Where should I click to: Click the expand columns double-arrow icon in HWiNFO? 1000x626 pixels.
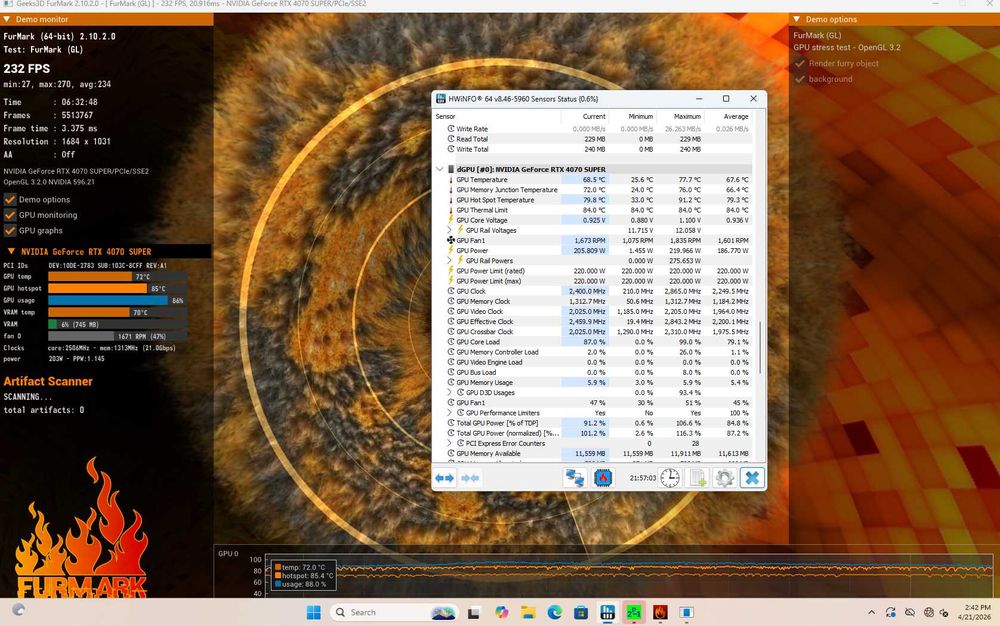pos(445,478)
